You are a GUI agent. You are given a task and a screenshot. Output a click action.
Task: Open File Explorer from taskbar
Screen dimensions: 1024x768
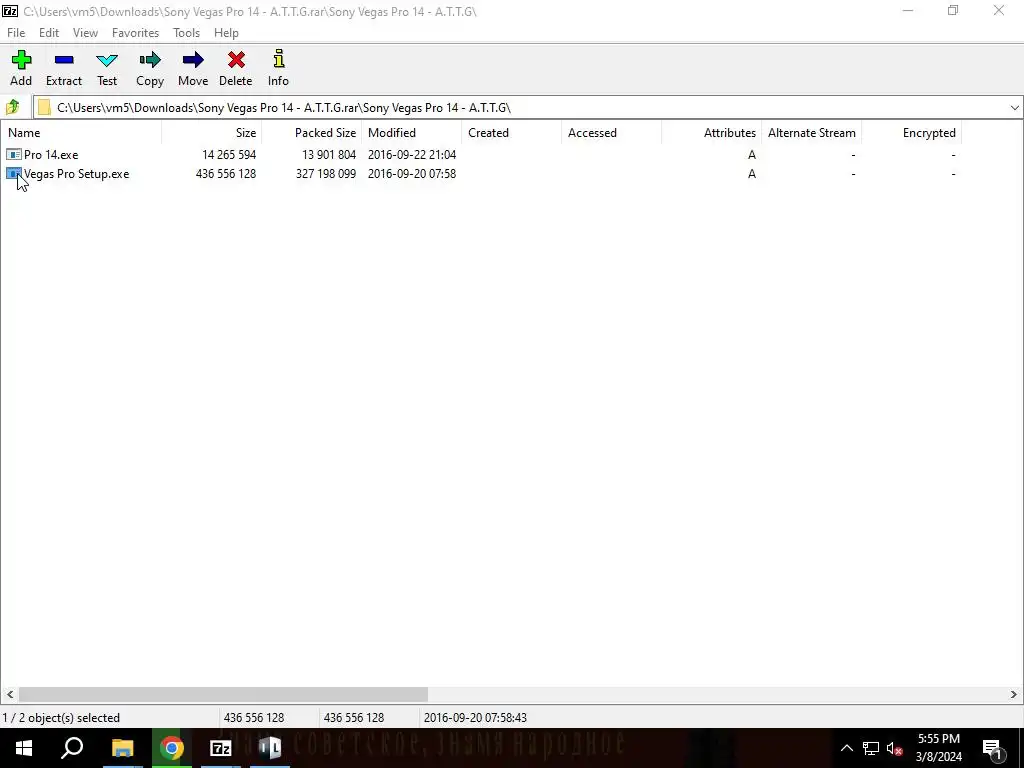click(122, 748)
